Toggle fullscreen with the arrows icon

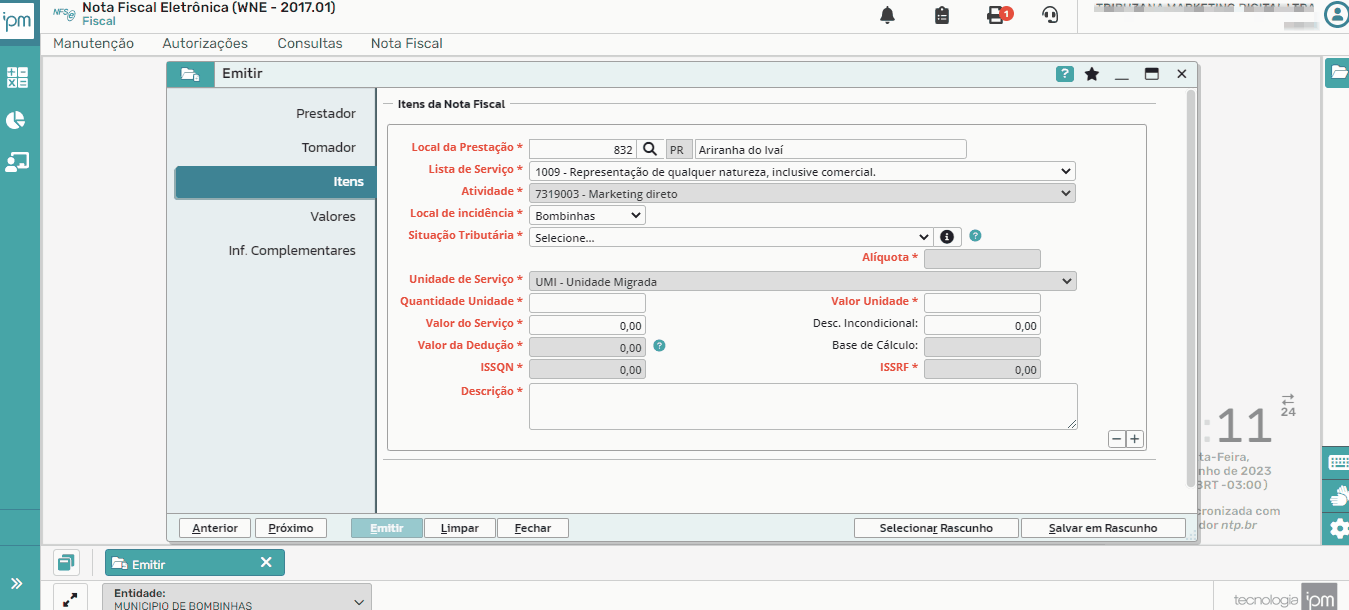click(x=70, y=600)
